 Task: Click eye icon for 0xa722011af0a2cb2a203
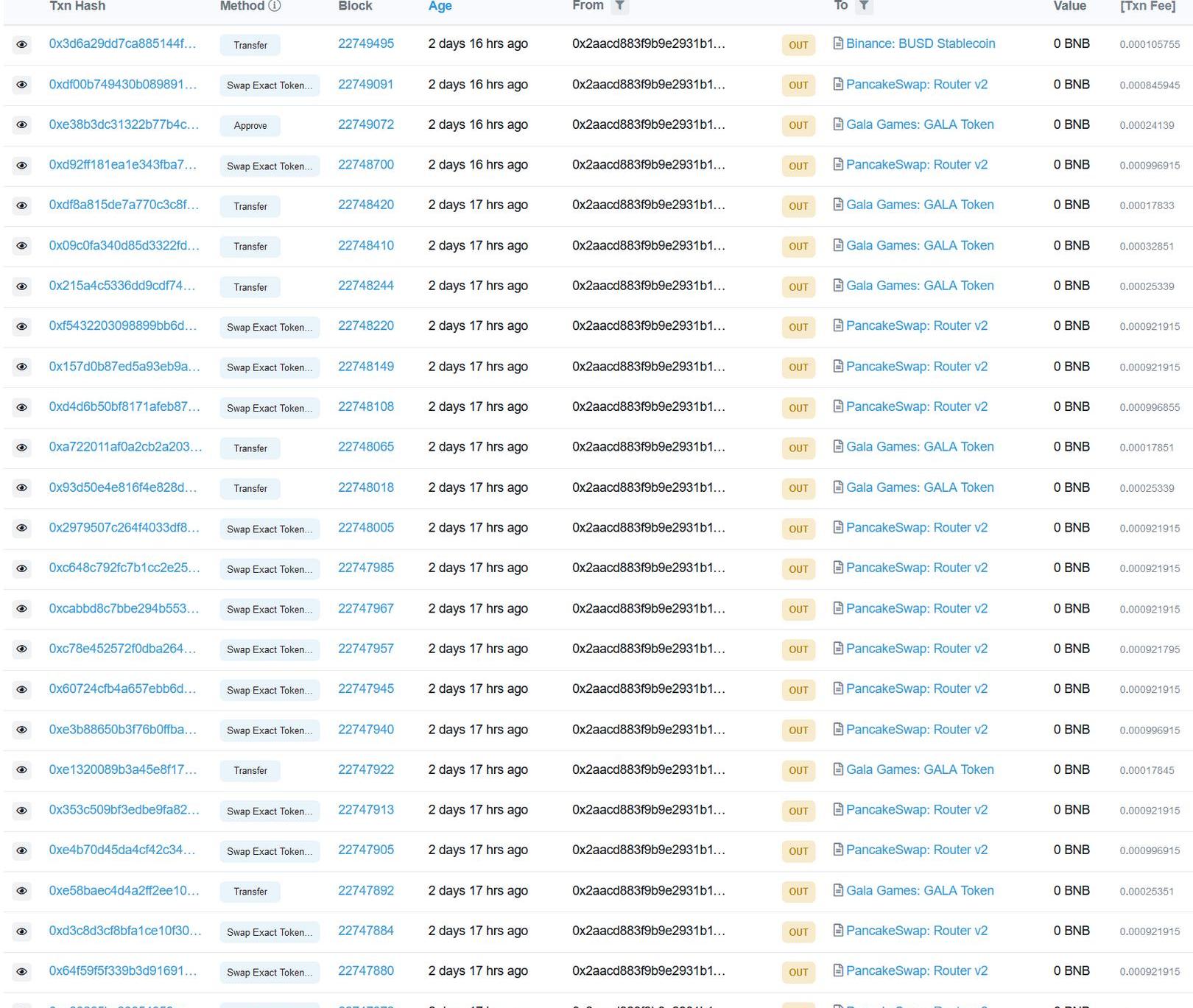[x=22, y=448]
